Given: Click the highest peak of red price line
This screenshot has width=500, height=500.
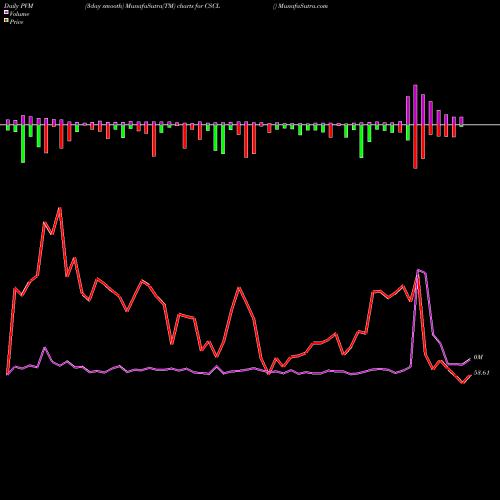Looking at the screenshot, I should coord(60,208).
